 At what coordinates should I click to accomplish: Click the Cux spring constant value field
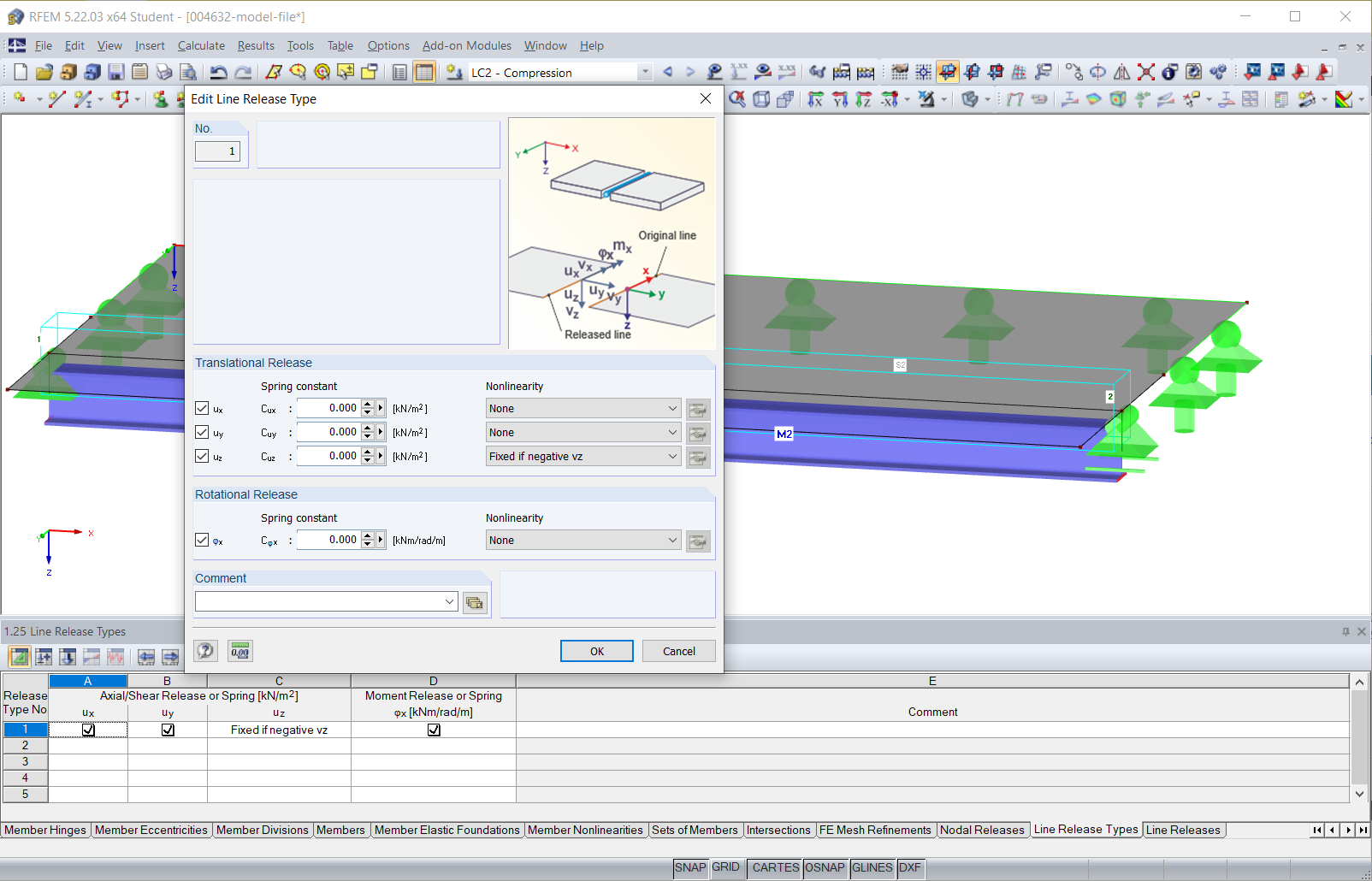[328, 408]
